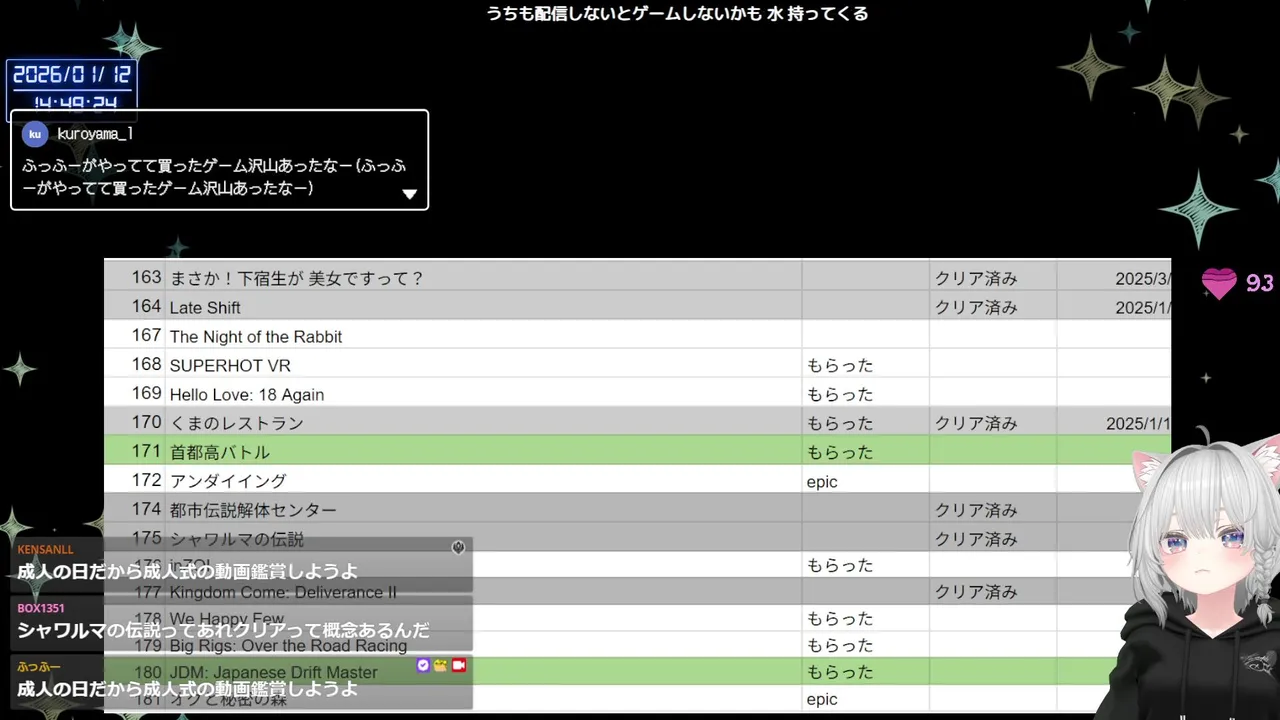Click the 'もらった' cell in the くまのレストラン row
The width and height of the screenshot is (1280, 720).
[865, 423]
